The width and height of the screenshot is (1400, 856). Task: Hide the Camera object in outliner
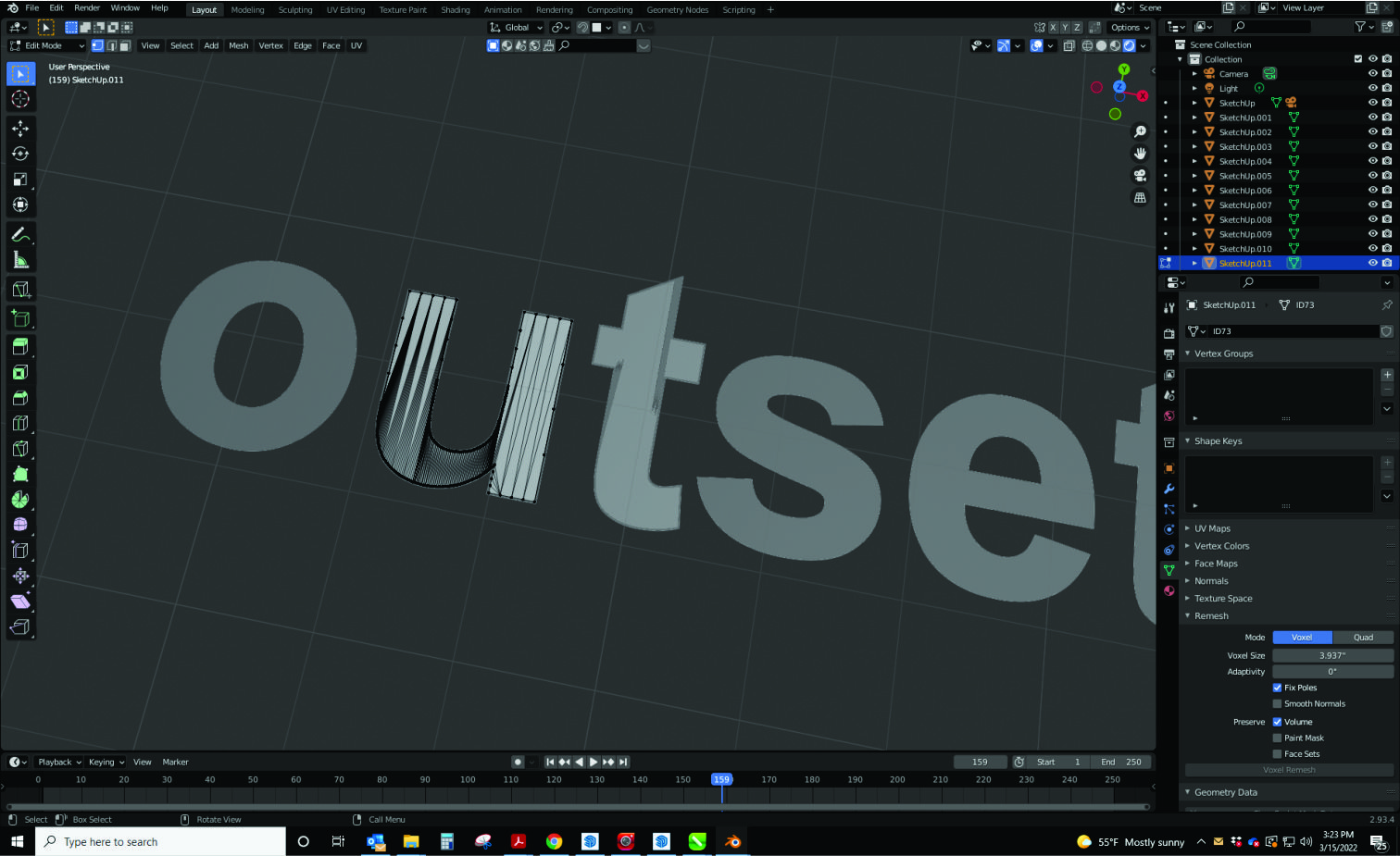pyautogui.click(x=1373, y=74)
